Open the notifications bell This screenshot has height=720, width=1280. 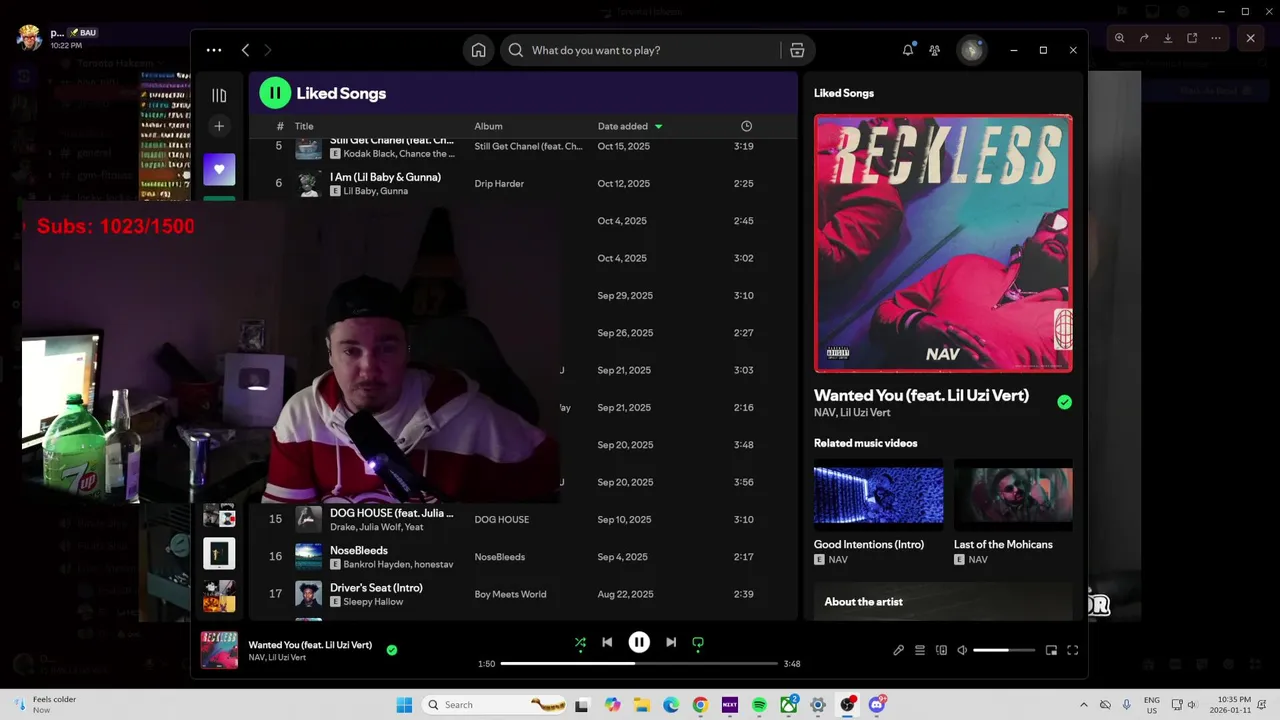pyautogui.click(x=908, y=50)
